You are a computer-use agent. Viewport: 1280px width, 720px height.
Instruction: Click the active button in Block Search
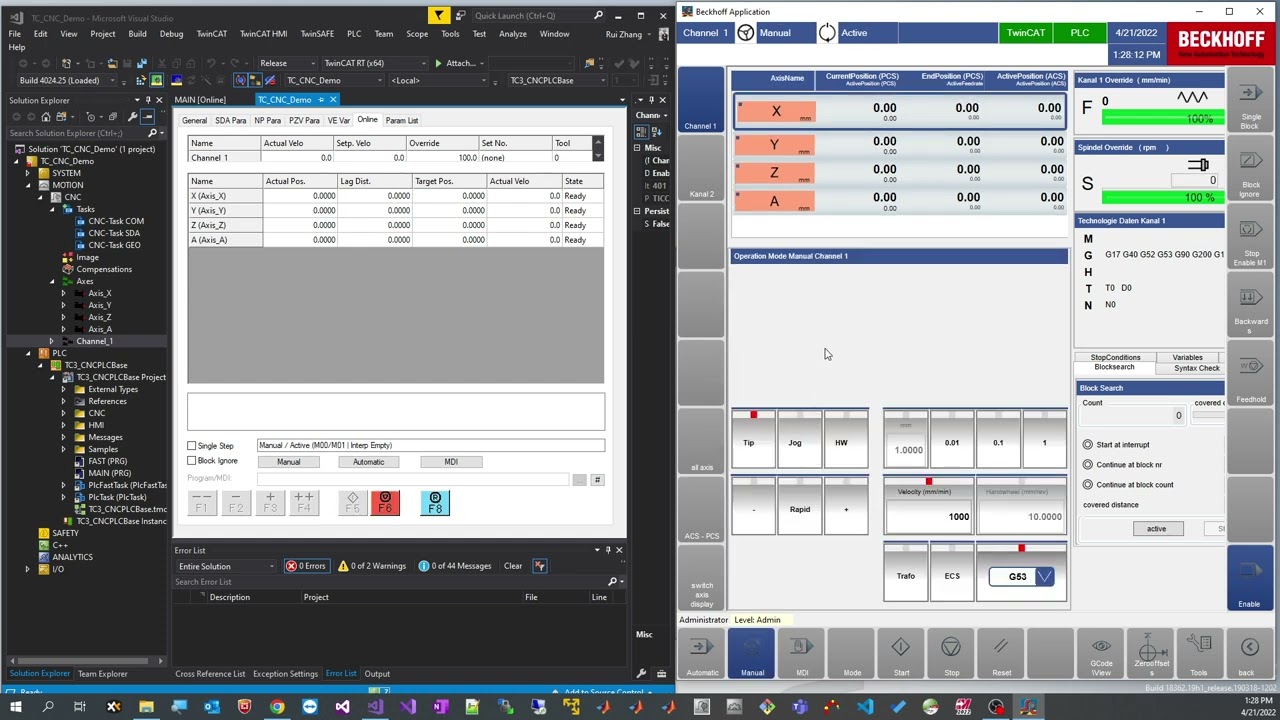1156,528
